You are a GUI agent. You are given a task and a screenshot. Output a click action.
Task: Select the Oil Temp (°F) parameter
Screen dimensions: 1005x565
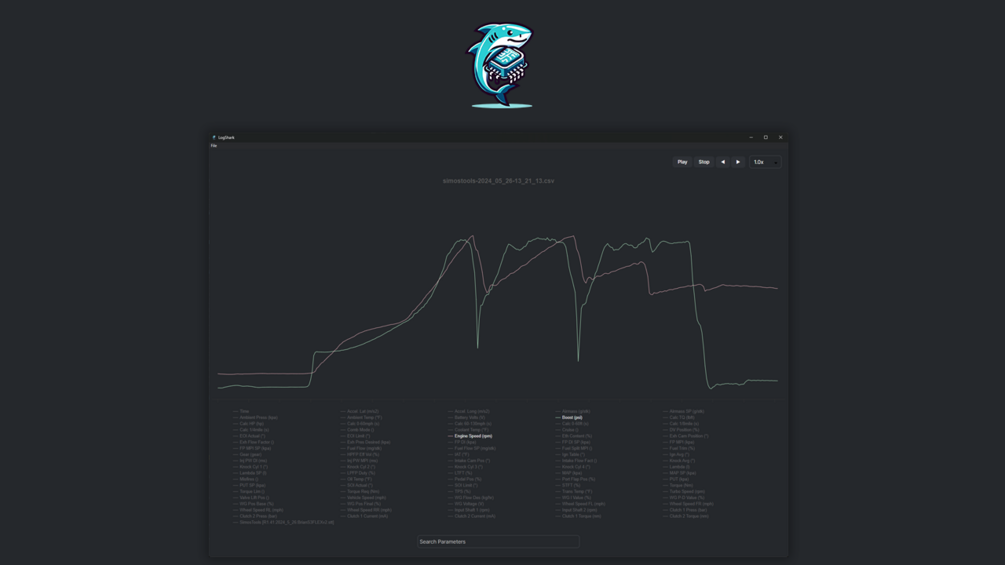(x=356, y=479)
